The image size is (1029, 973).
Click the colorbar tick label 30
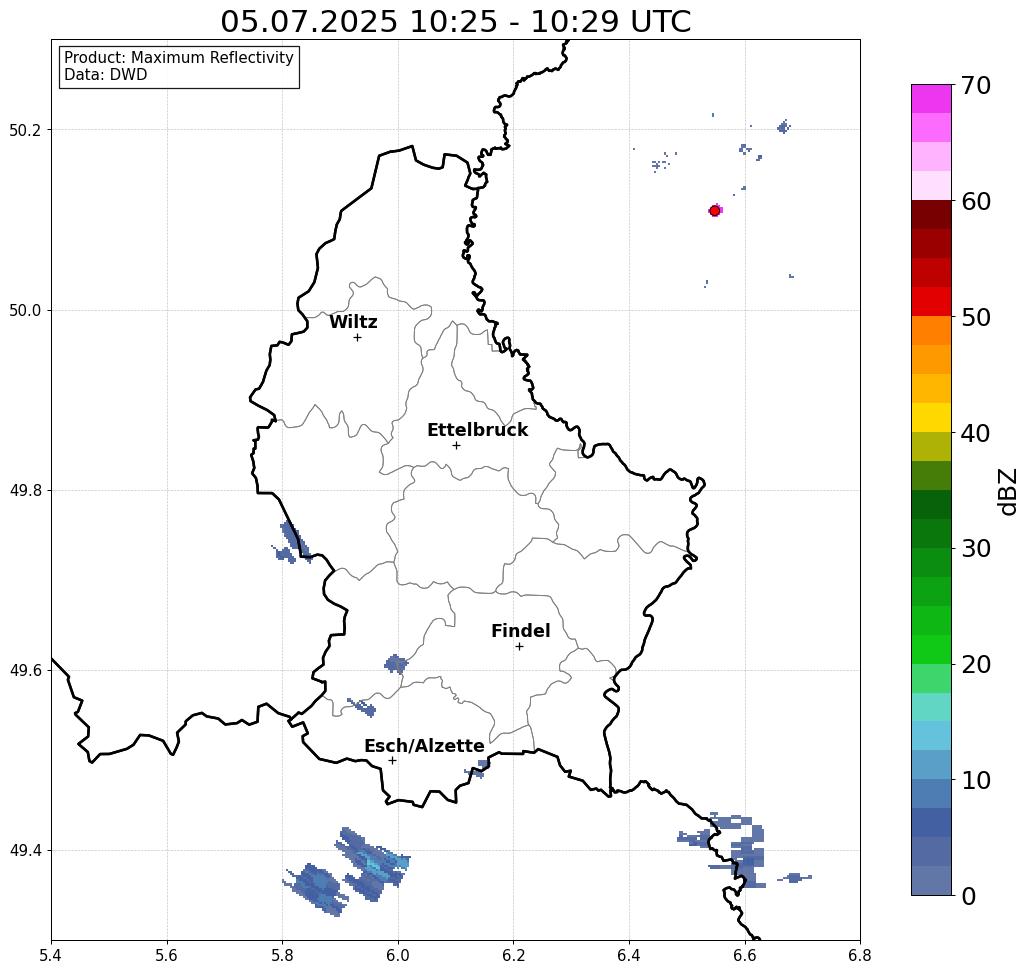[976, 548]
